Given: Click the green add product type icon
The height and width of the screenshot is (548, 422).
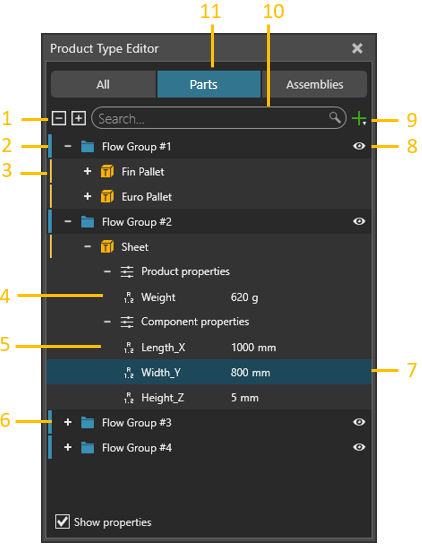Looking at the screenshot, I should [x=359, y=119].
